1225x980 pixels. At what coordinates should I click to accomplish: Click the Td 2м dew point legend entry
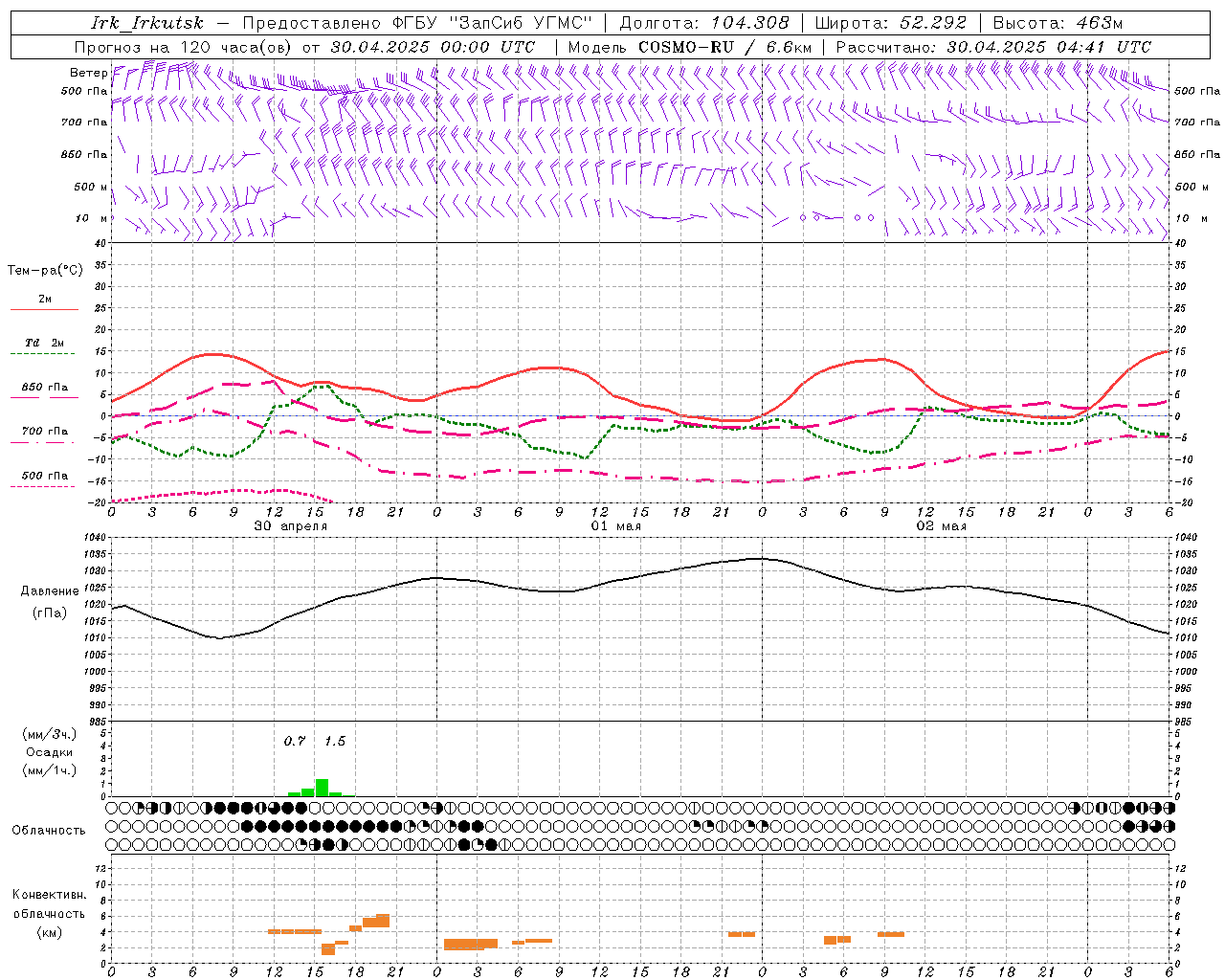pos(44,343)
